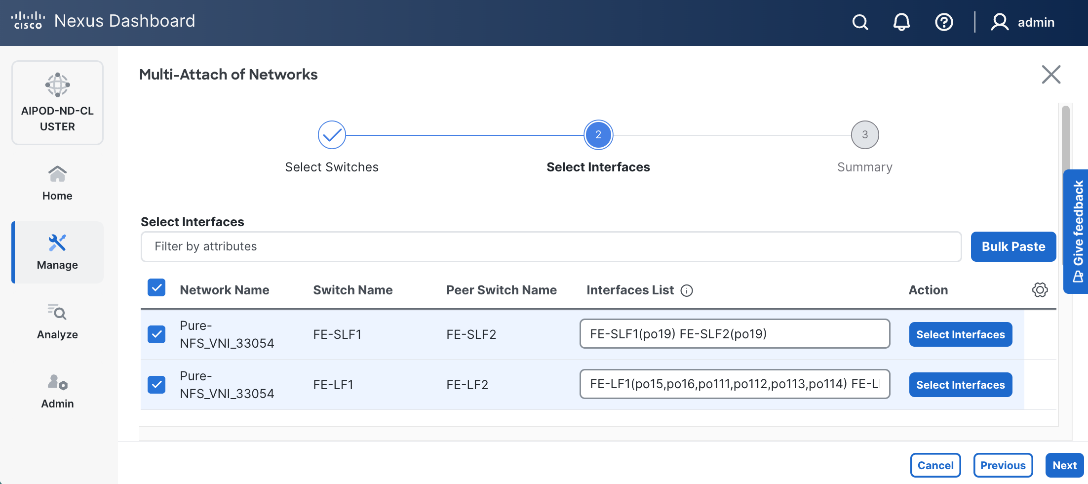Open the notifications bell icon

[901, 22]
